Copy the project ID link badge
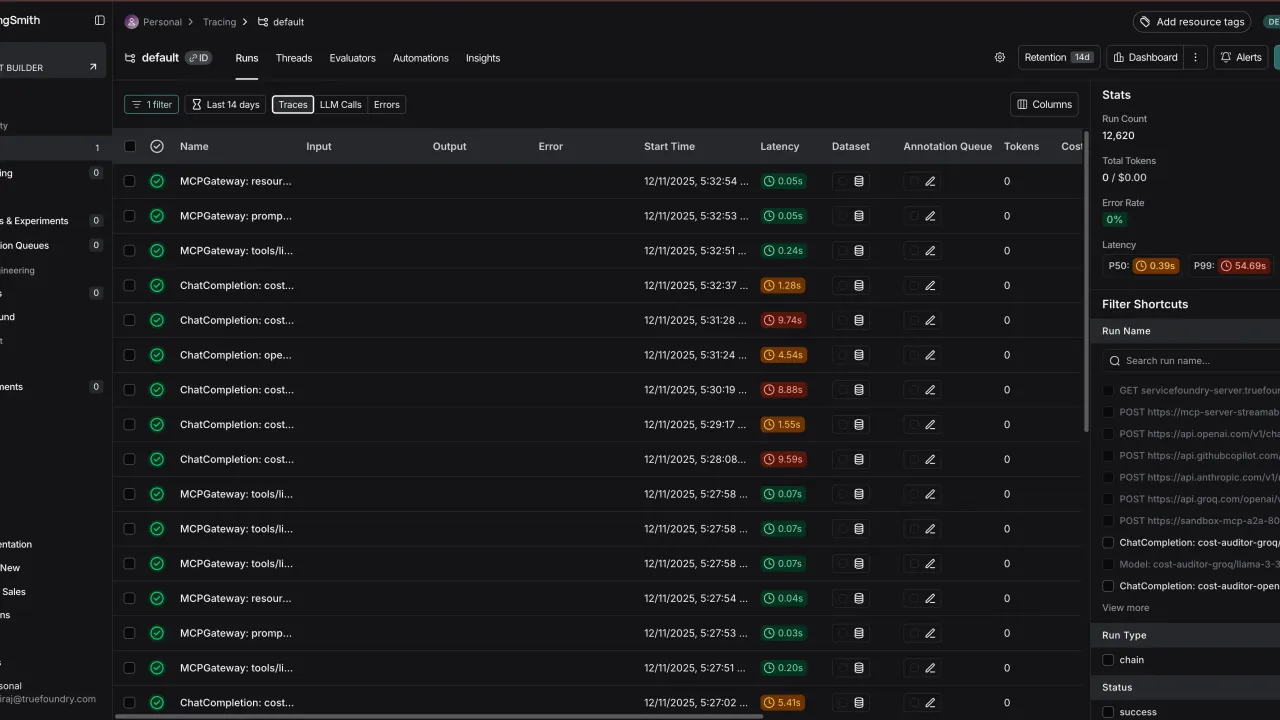1280x720 pixels. [198, 58]
